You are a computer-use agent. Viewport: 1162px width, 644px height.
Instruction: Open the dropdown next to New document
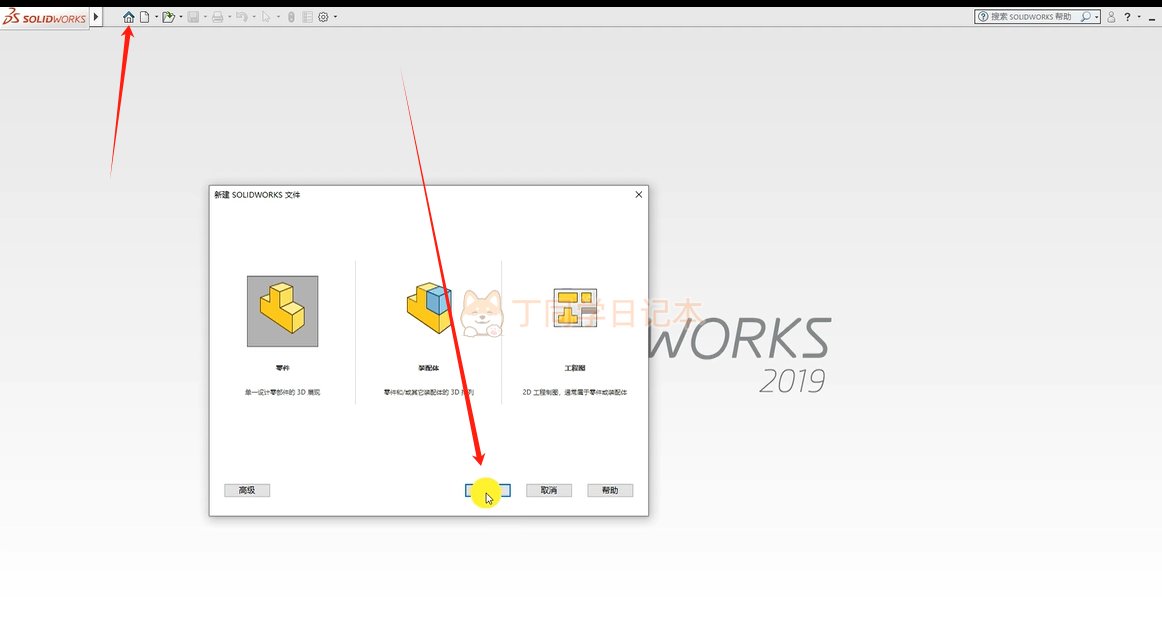(x=156, y=16)
